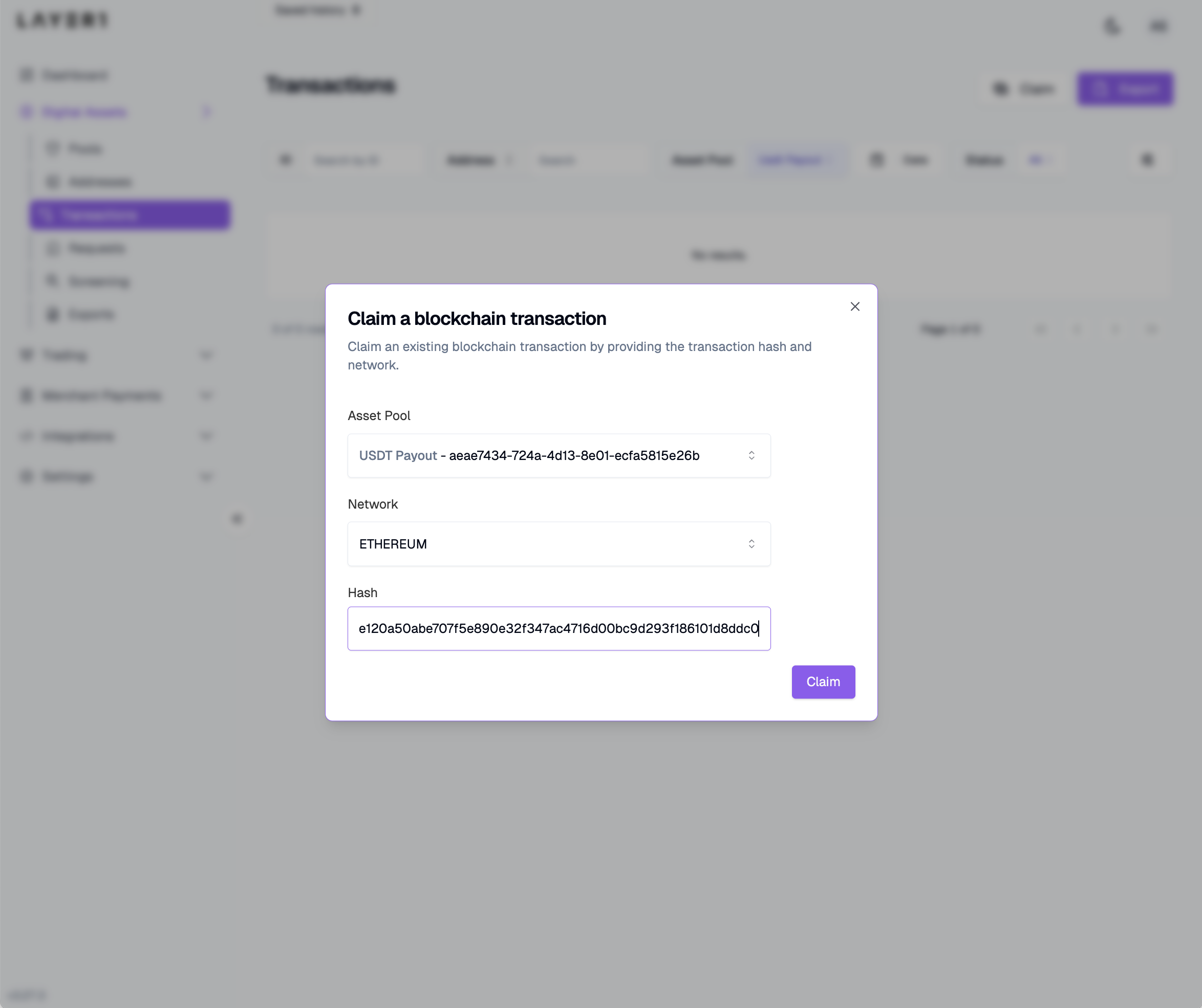This screenshot has width=1202, height=1008.
Task: Click the Pools icon in the sidebar
Action: pyautogui.click(x=53, y=149)
